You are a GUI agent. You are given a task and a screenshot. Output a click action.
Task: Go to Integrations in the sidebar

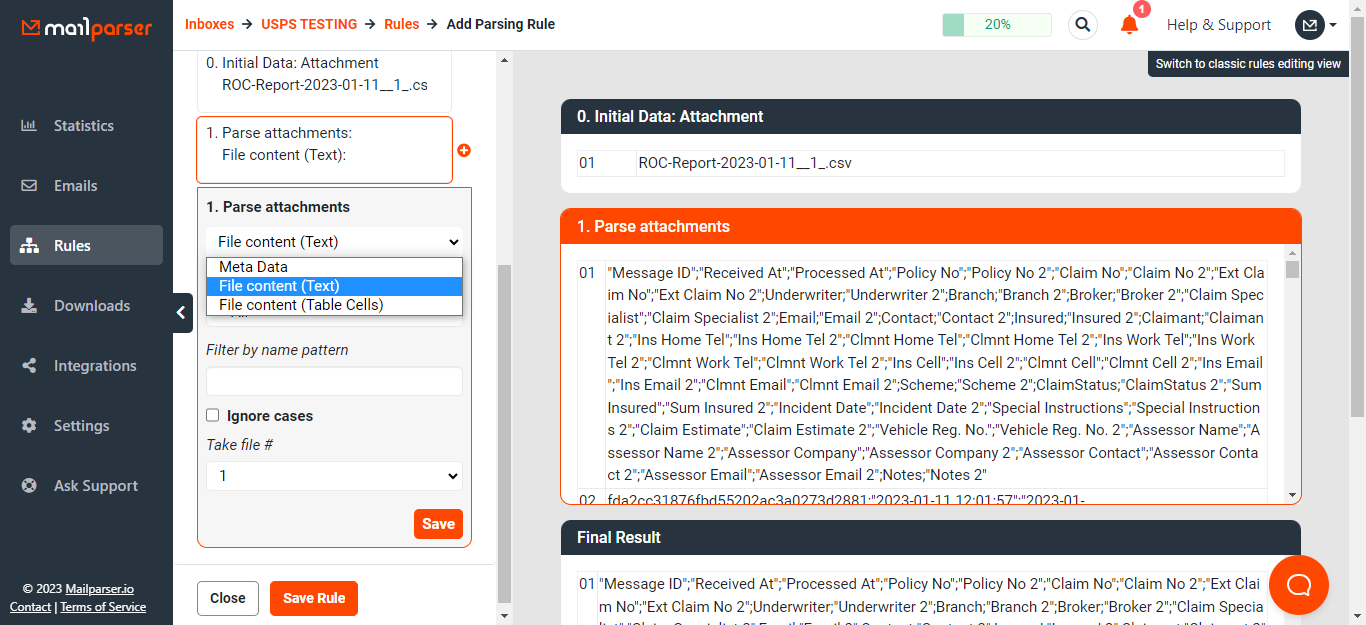coord(95,366)
